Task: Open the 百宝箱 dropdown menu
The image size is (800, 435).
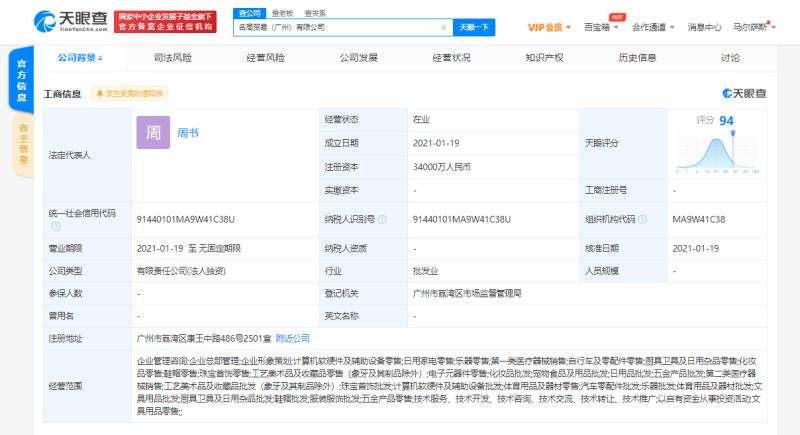Action: [601, 28]
